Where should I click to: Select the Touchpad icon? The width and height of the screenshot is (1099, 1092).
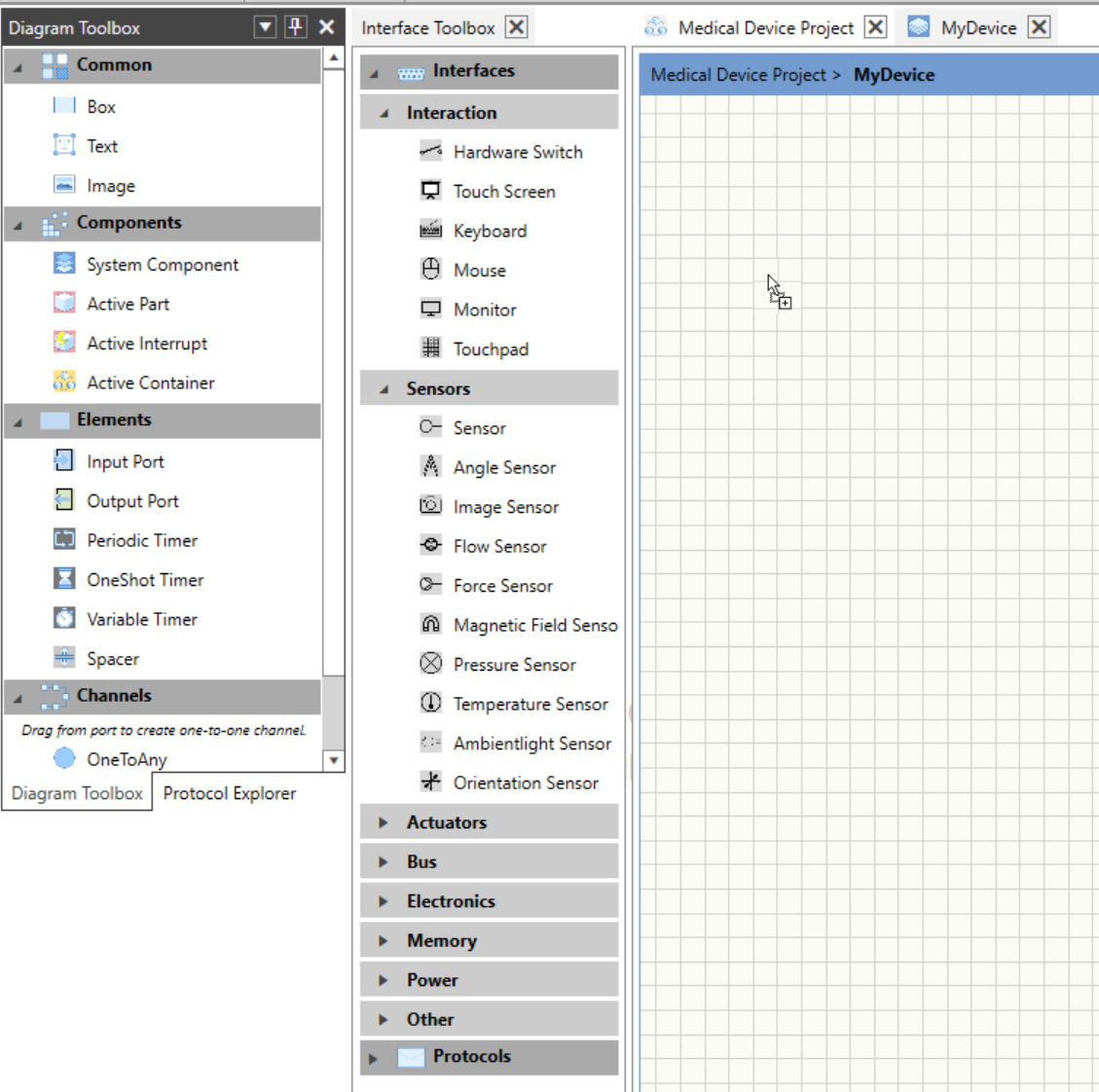[430, 348]
